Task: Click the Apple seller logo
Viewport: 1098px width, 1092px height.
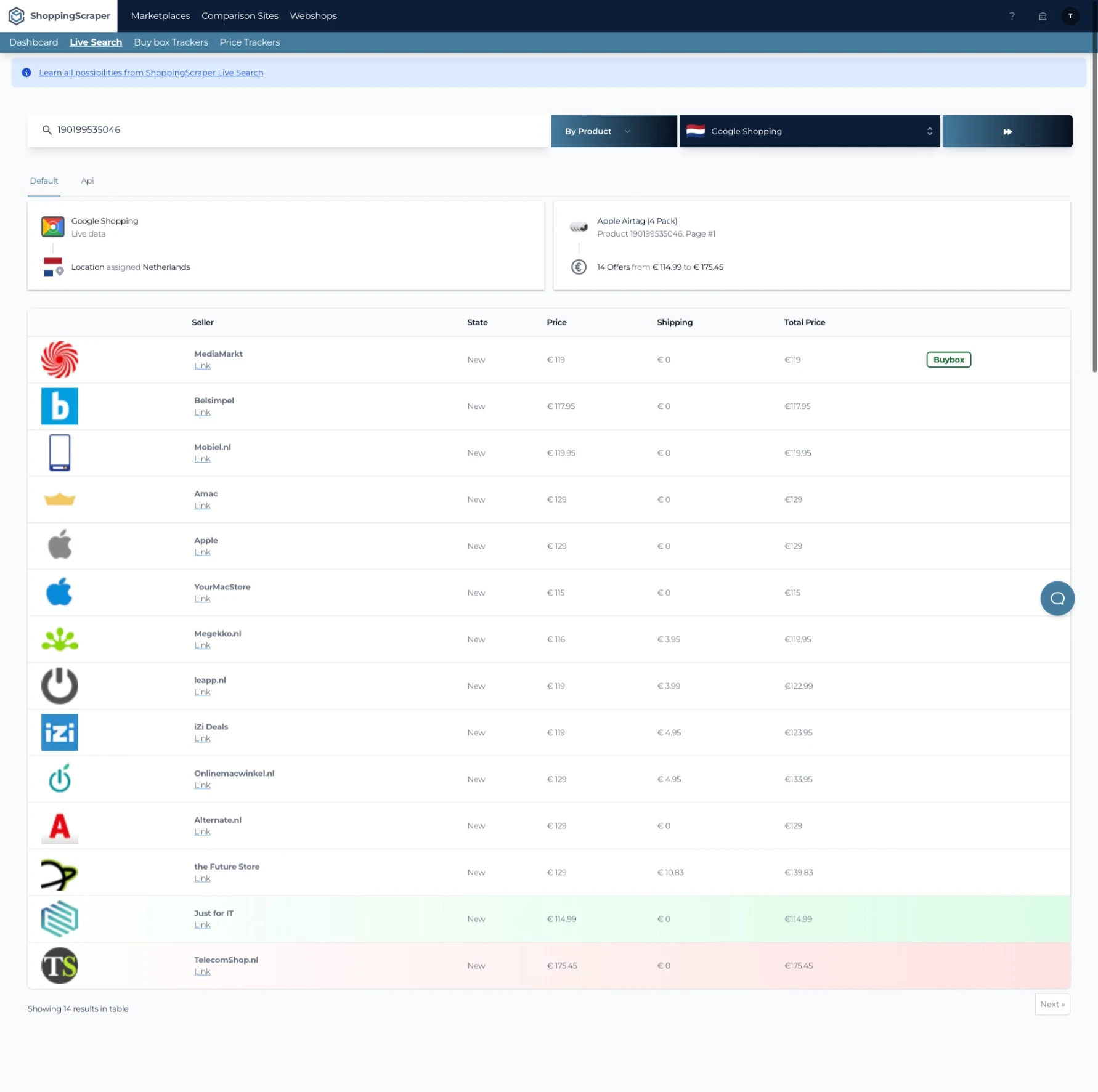Action: 59,545
